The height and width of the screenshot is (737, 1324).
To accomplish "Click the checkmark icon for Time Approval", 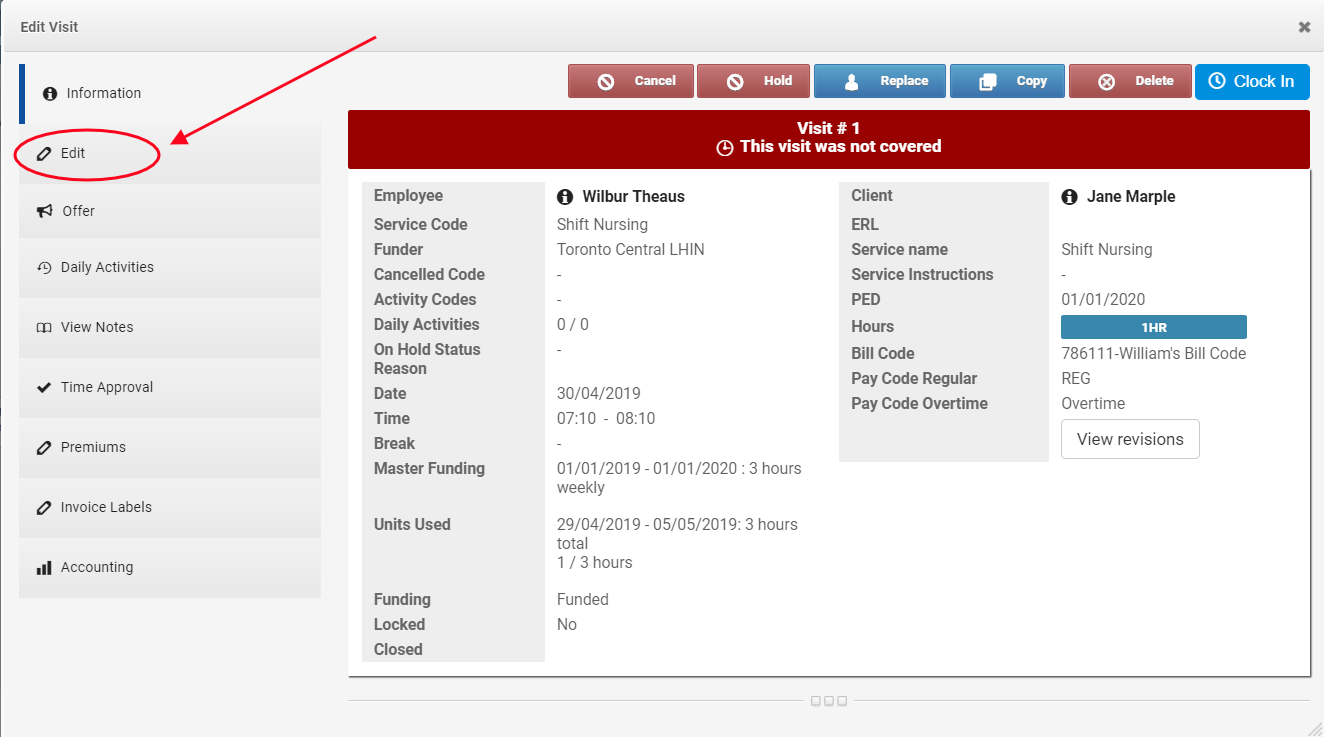I will point(44,387).
